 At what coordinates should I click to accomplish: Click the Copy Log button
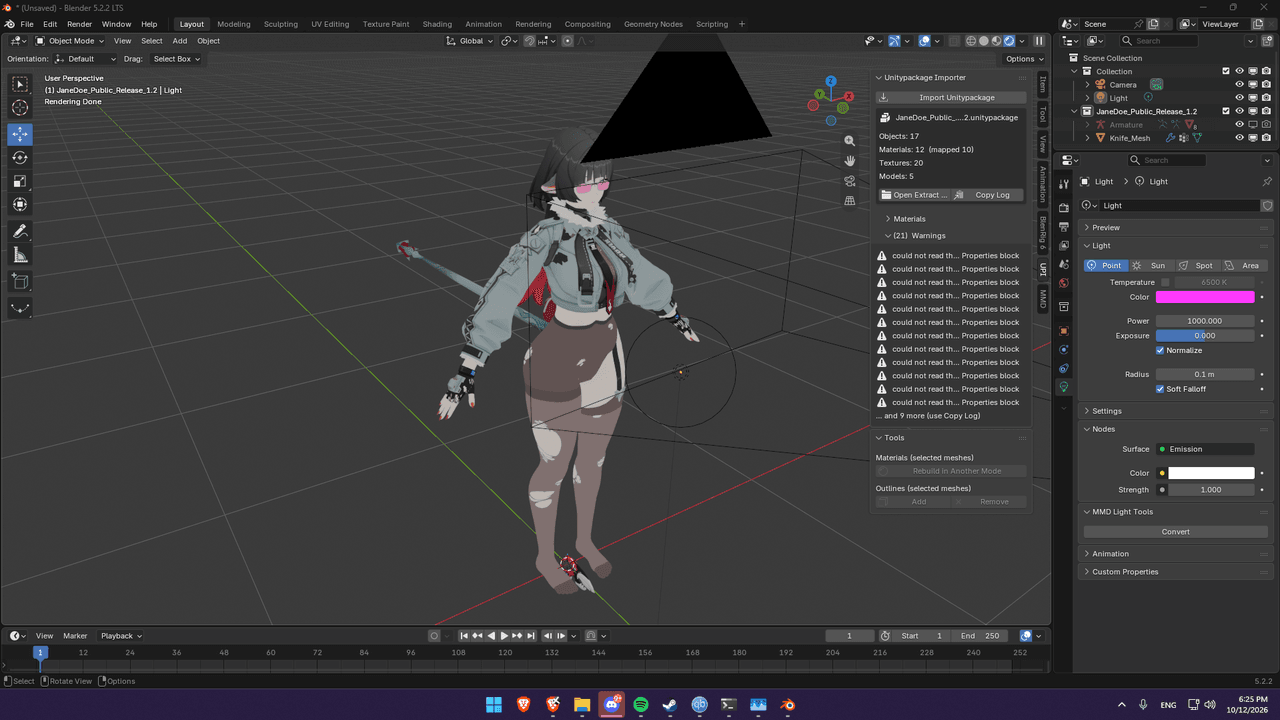pyautogui.click(x=988, y=195)
